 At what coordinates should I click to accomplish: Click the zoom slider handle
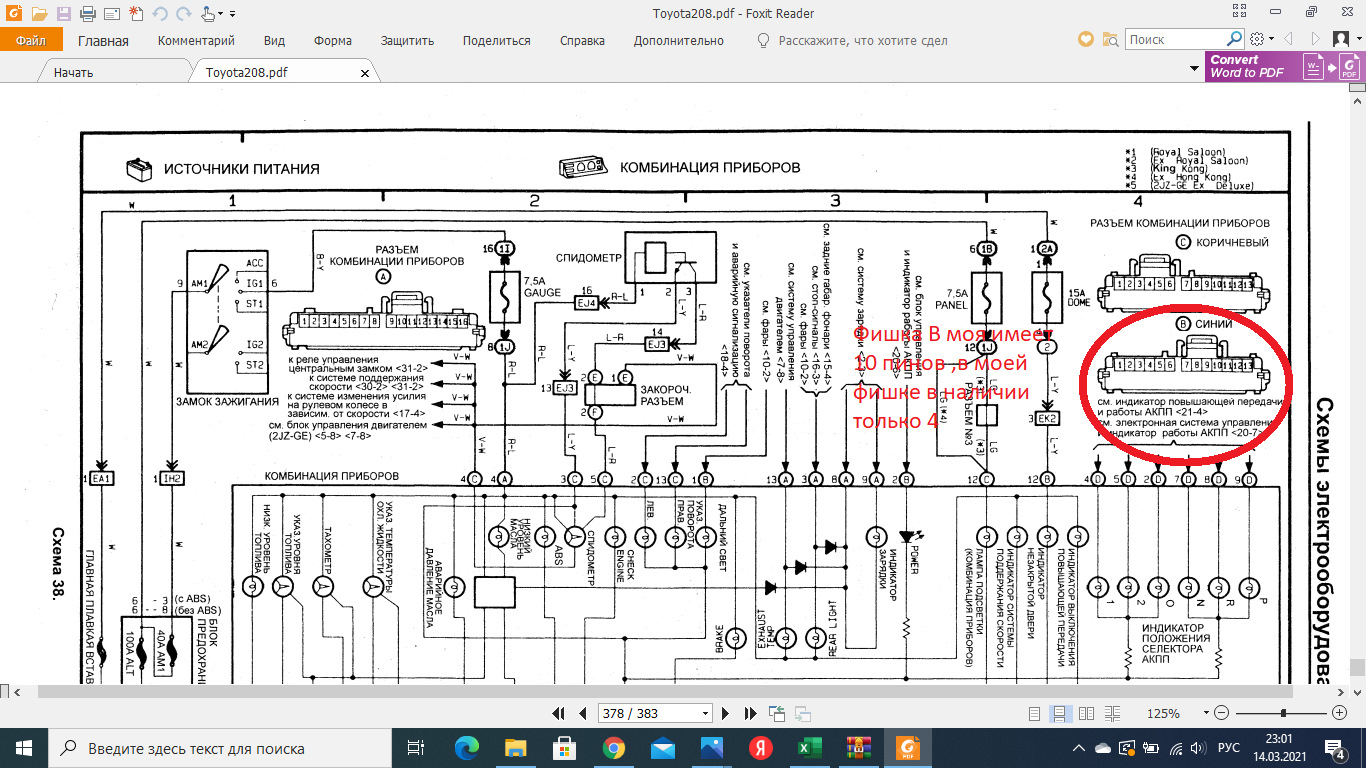tap(1283, 713)
